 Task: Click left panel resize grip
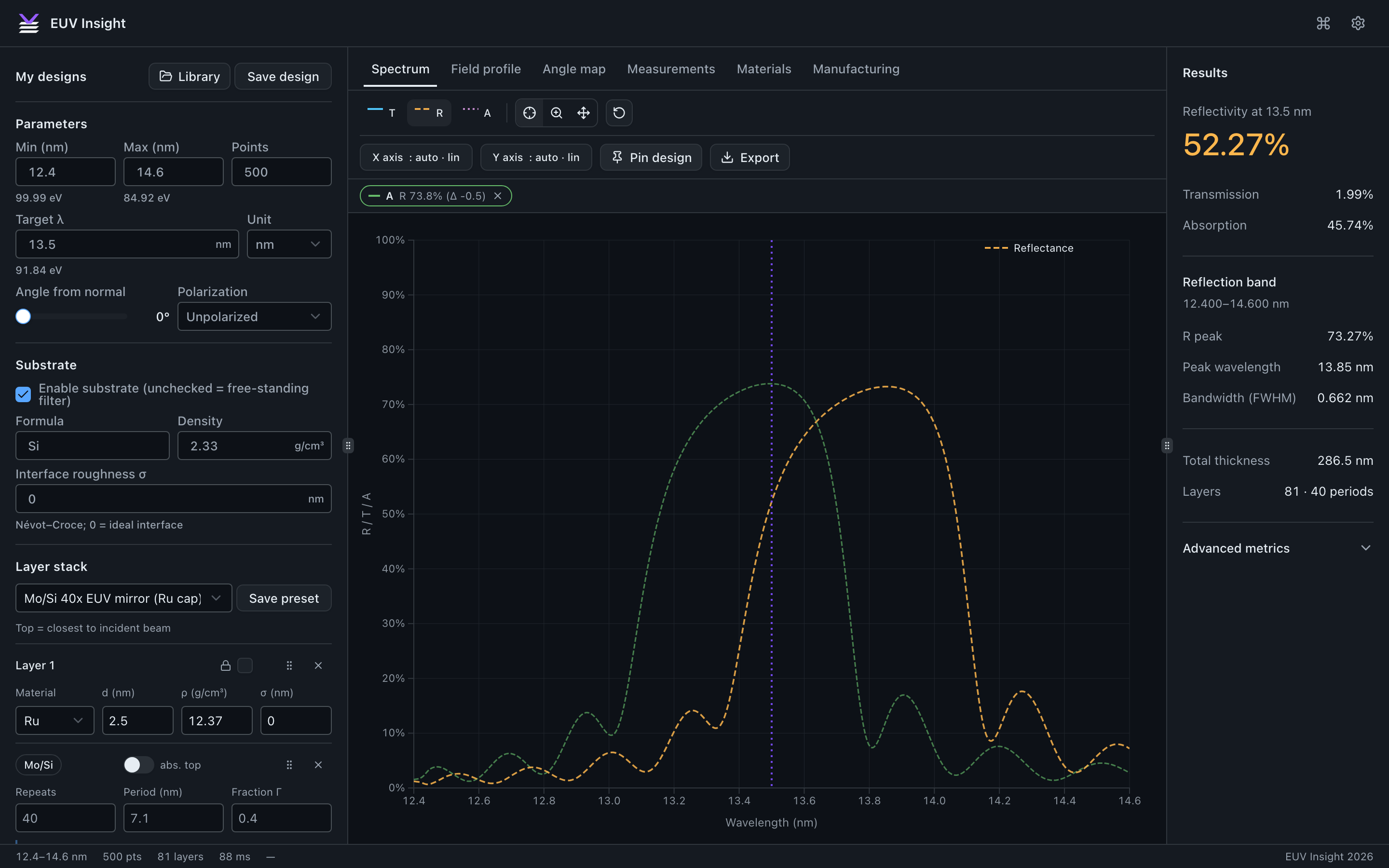pyautogui.click(x=348, y=446)
